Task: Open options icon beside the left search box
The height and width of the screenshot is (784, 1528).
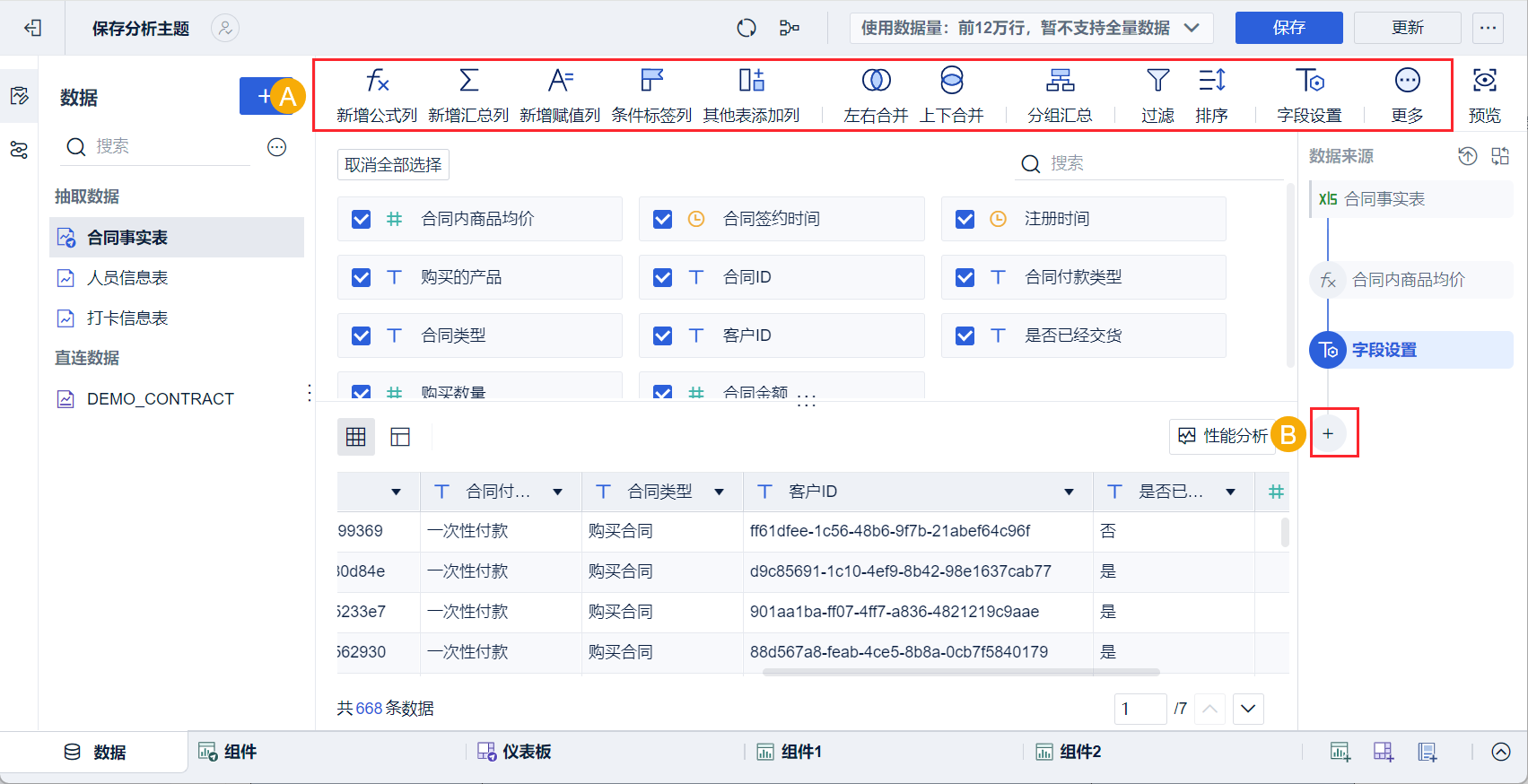Action: pos(277,147)
